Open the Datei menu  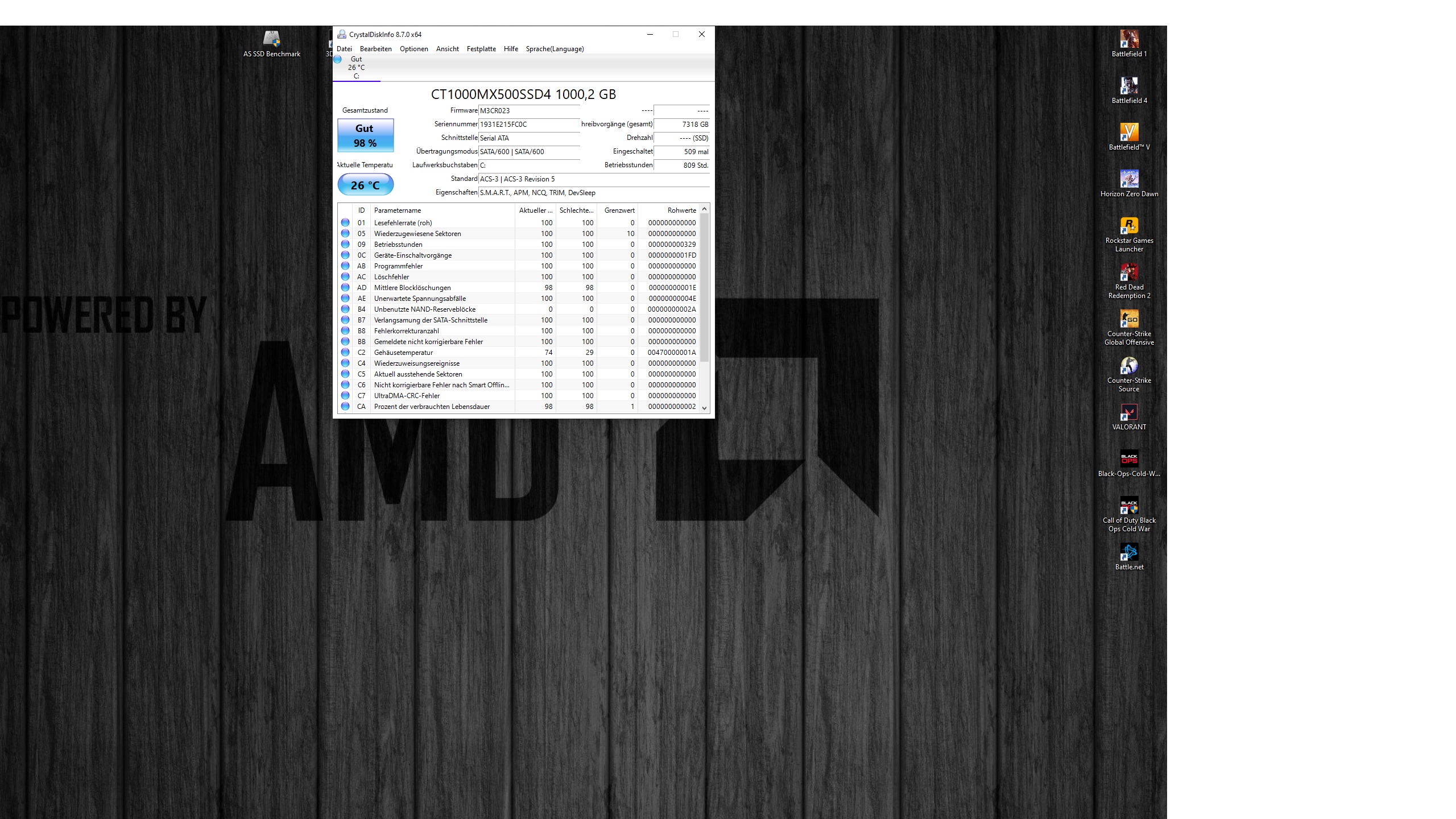tap(344, 49)
